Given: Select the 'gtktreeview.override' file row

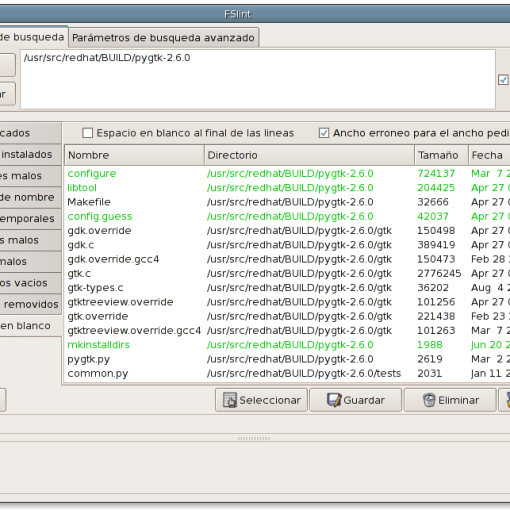Looking at the screenshot, I should coord(287,302).
